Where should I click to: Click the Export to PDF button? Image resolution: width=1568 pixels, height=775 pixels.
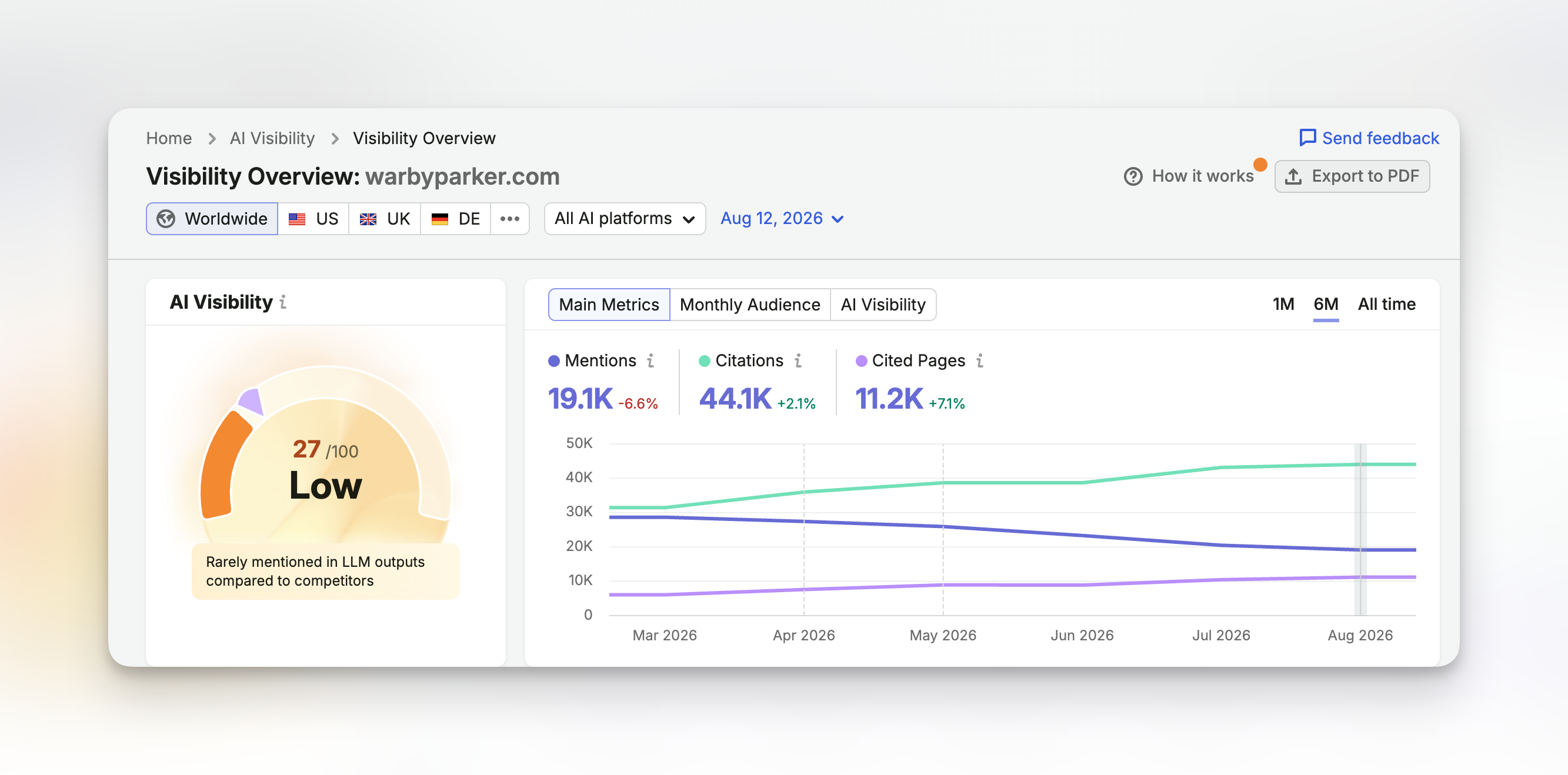coord(1352,176)
